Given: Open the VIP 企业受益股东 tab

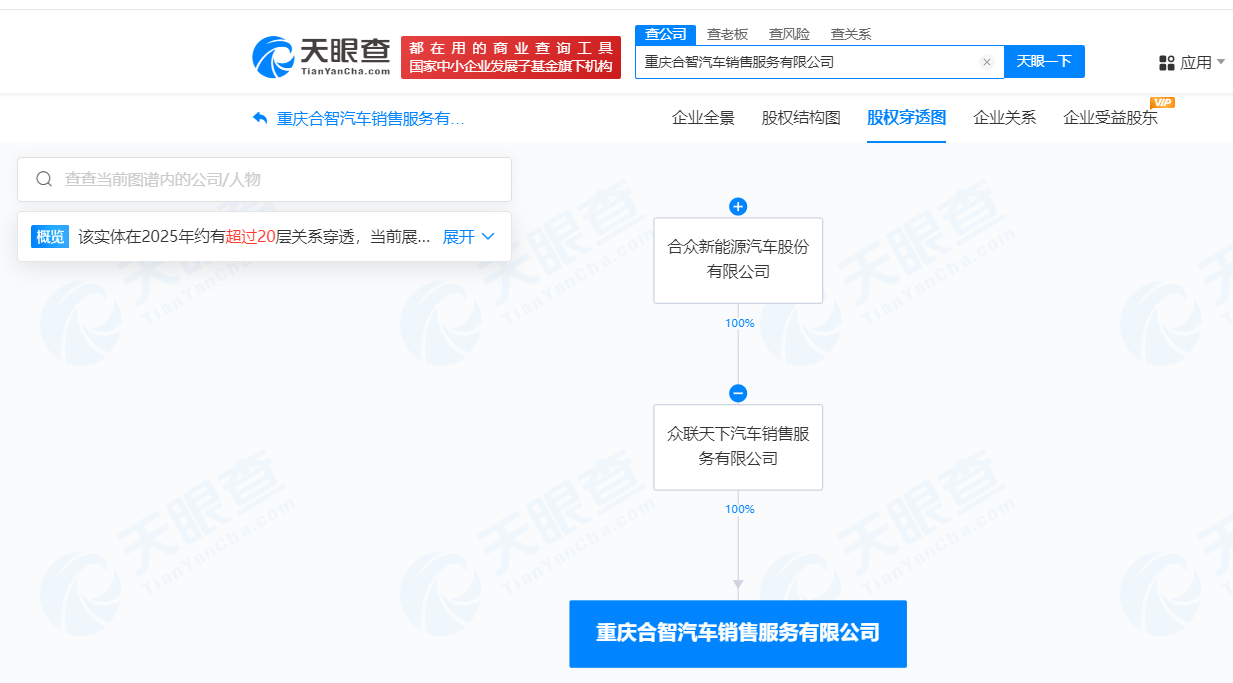Looking at the screenshot, I should click(1110, 118).
